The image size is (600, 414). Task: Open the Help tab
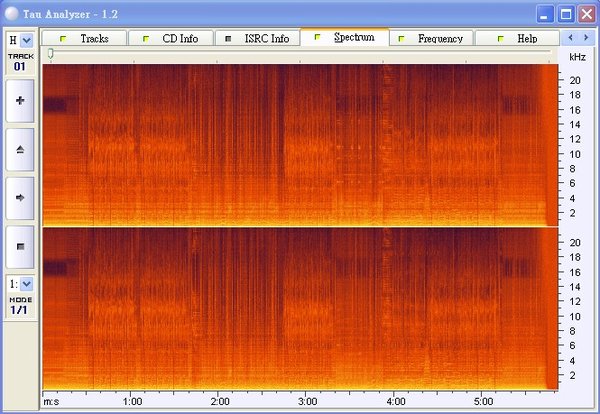coord(517,38)
